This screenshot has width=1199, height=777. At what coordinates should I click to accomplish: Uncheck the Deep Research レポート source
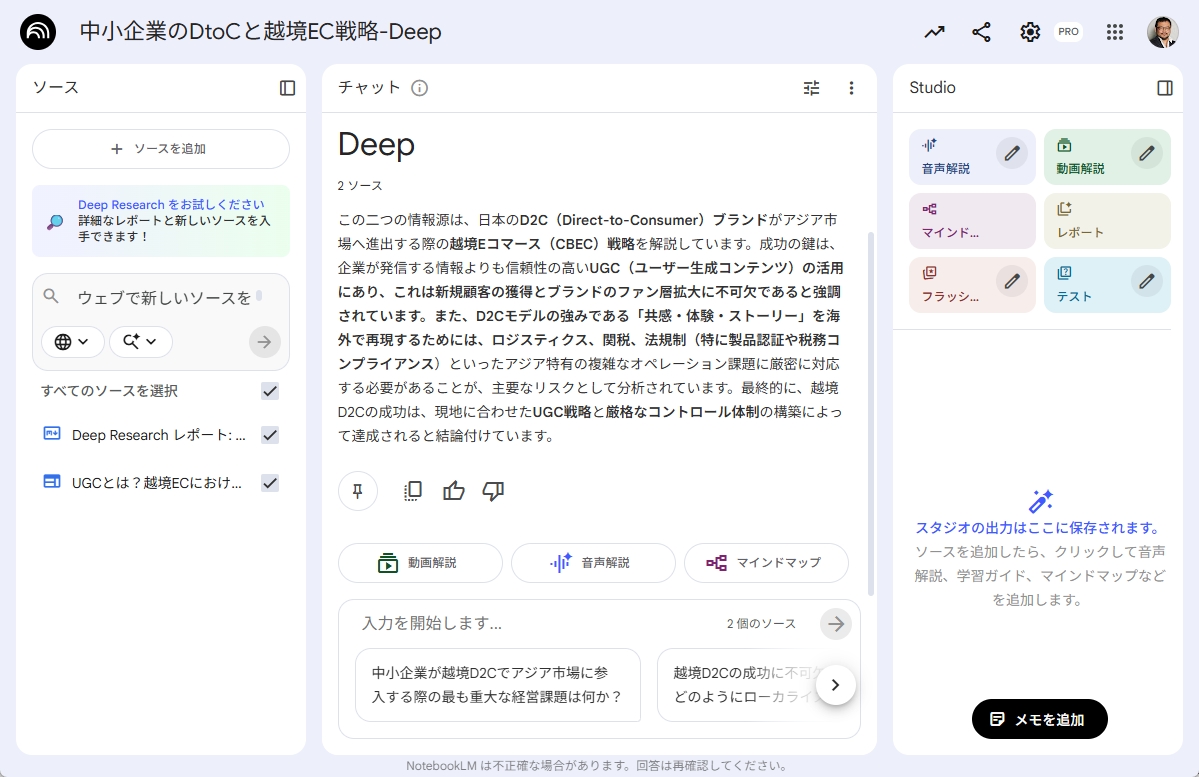click(x=269, y=435)
